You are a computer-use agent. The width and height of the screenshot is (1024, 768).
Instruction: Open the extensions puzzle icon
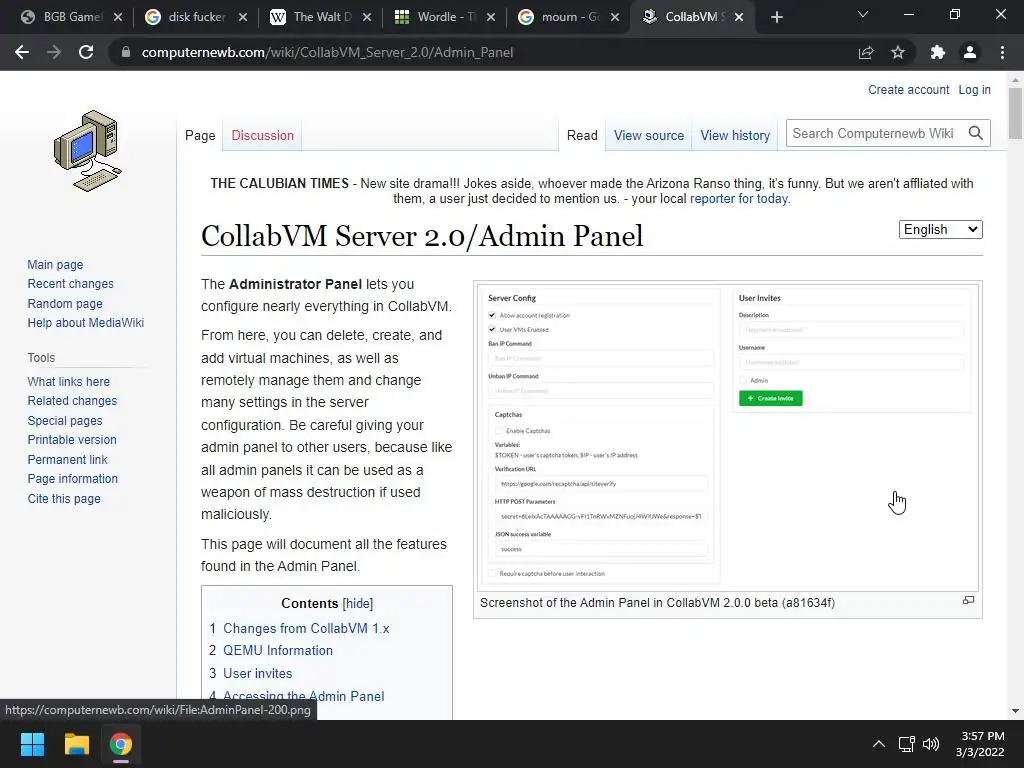[x=938, y=52]
